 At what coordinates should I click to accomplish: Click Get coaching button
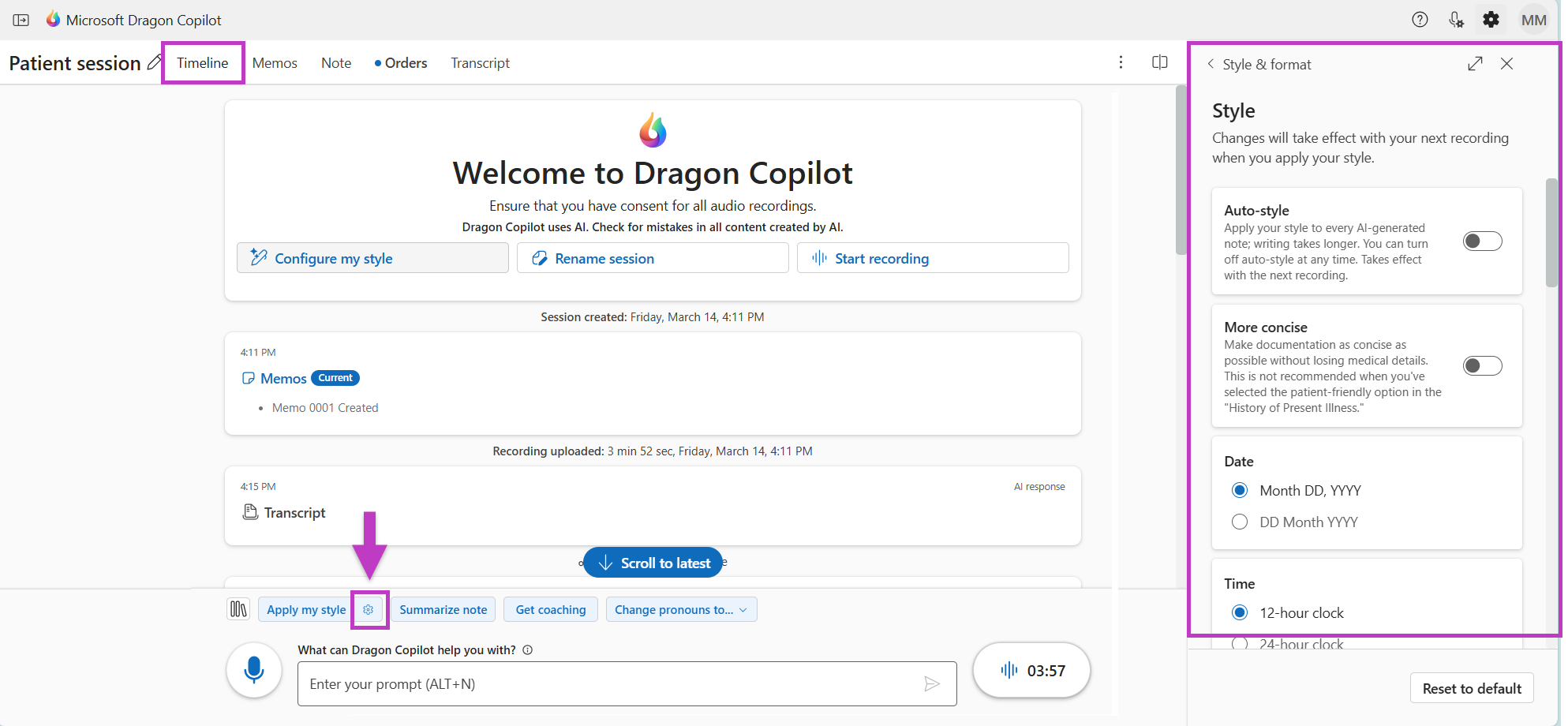click(x=551, y=609)
